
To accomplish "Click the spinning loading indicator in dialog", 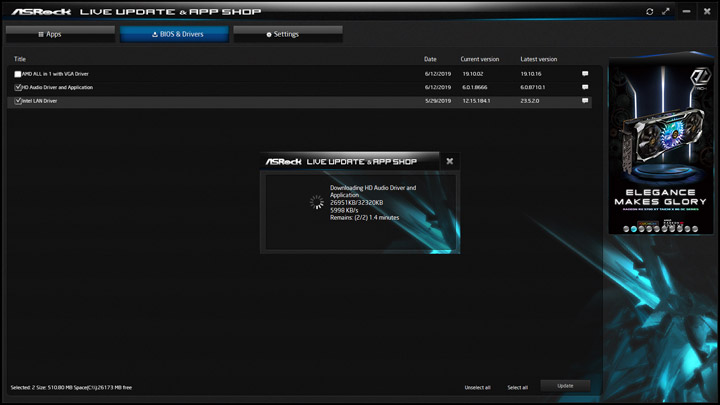I will click(x=317, y=202).
